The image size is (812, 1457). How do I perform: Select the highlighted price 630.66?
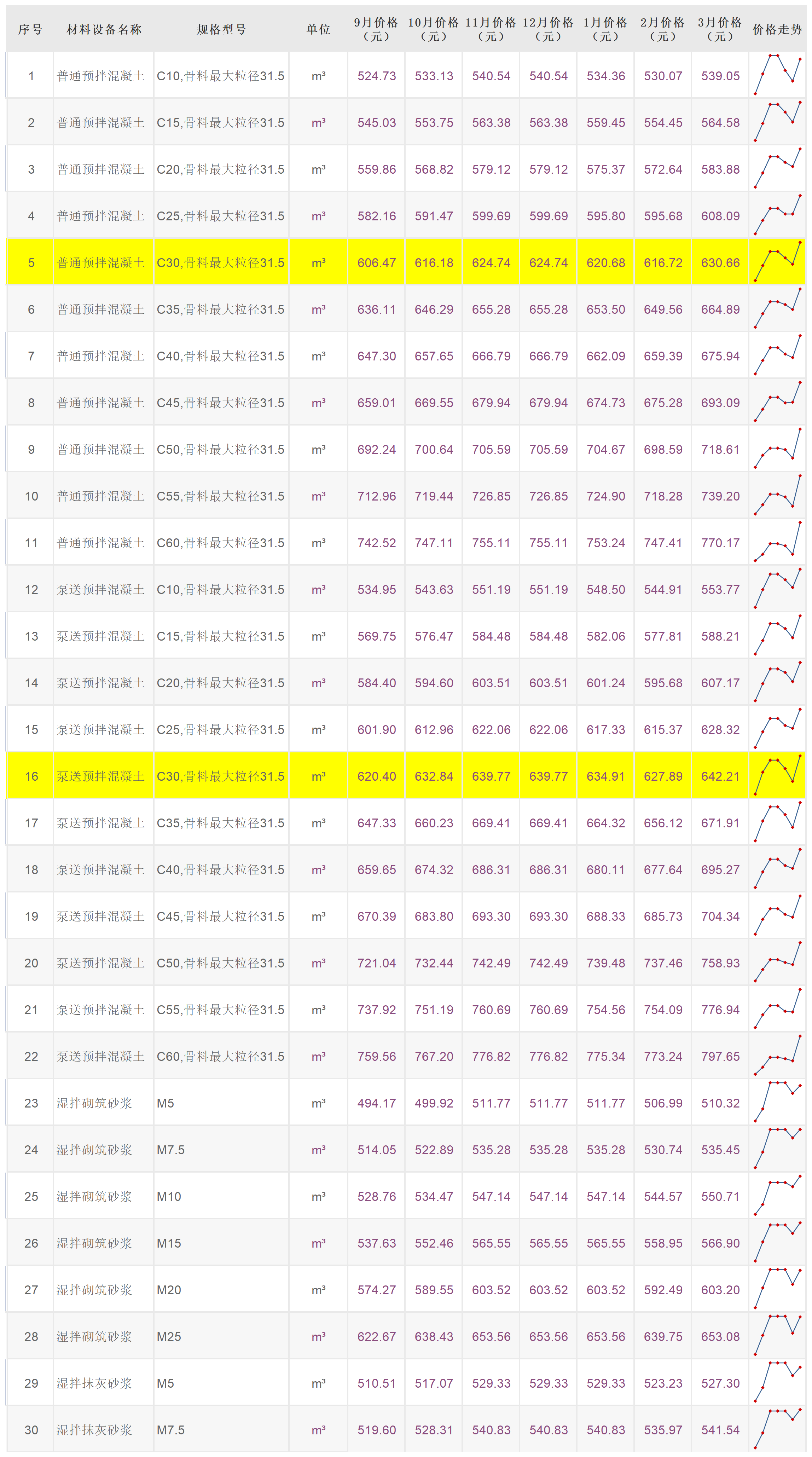click(x=720, y=262)
